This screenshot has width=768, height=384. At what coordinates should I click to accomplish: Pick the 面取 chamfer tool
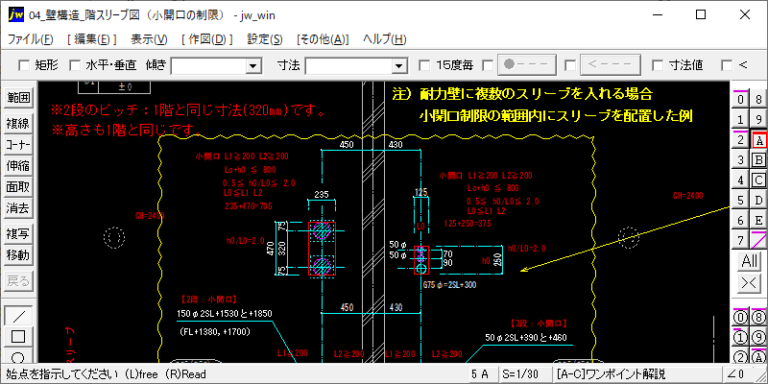[x=18, y=187]
